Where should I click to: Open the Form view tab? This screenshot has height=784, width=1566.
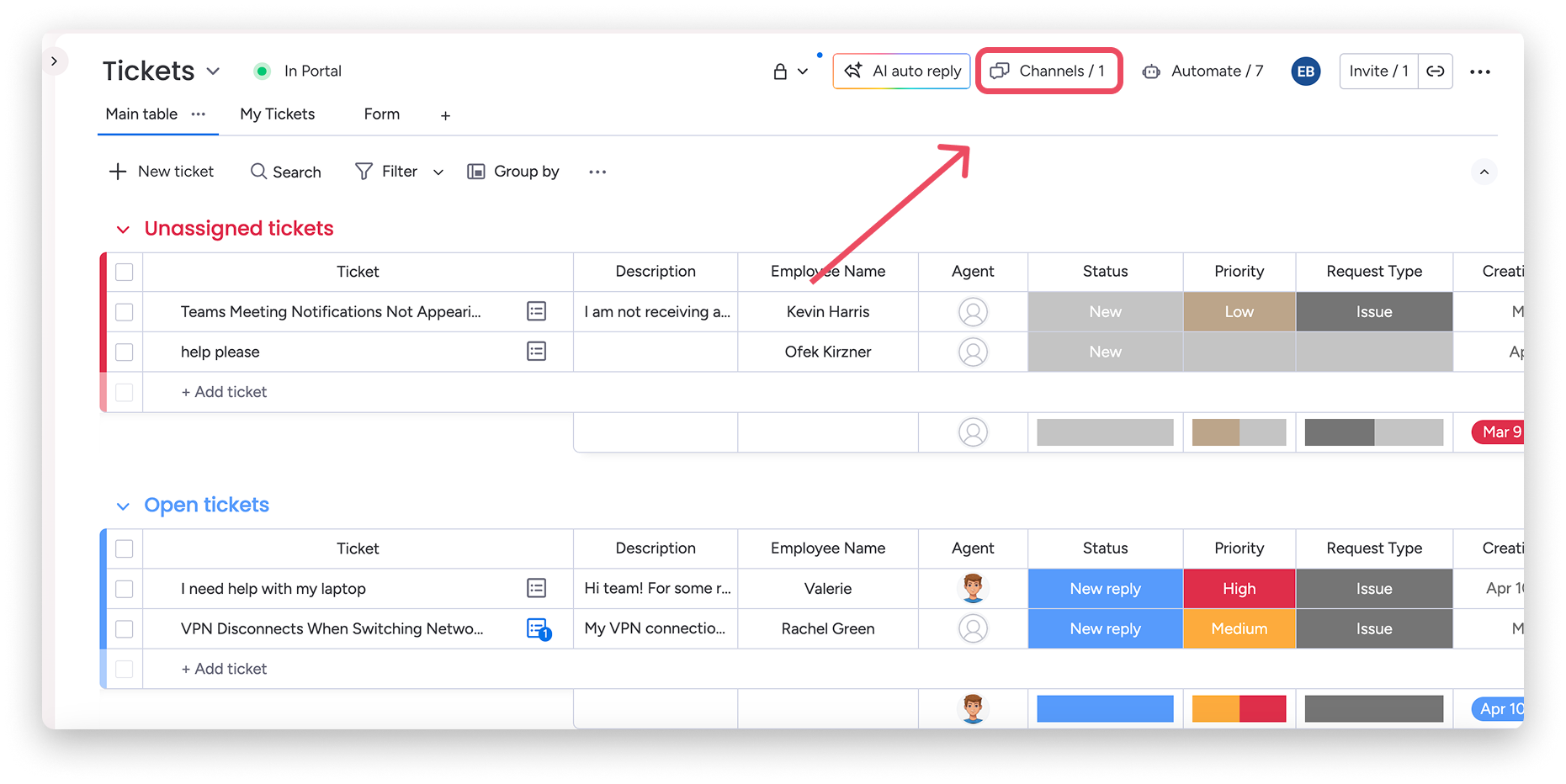click(x=381, y=114)
